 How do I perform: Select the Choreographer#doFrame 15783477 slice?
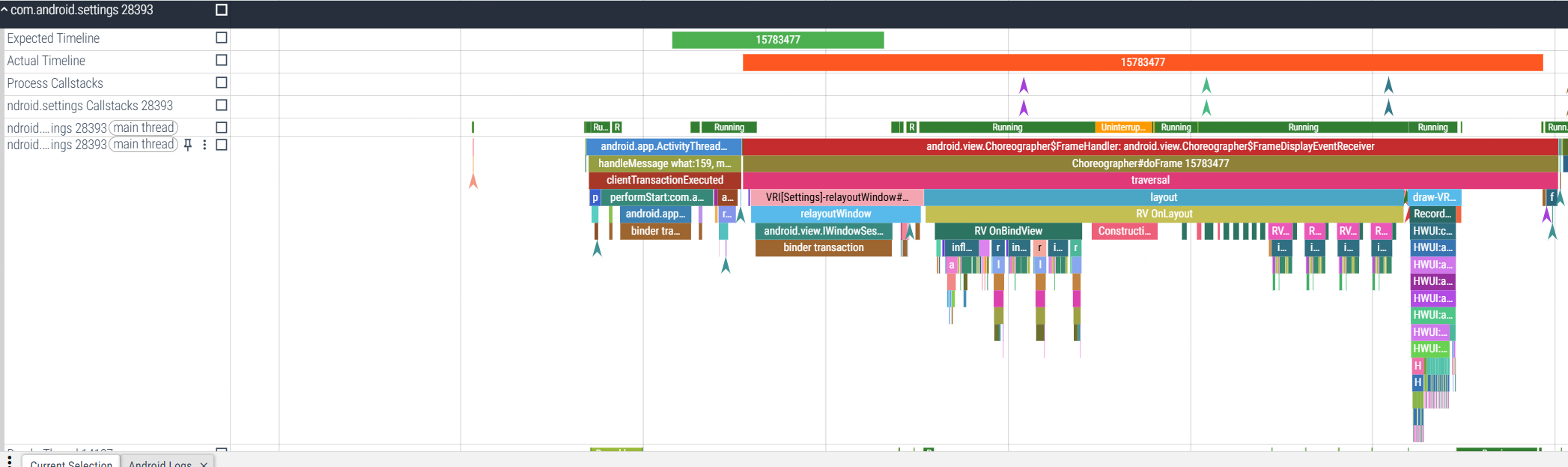1150,163
